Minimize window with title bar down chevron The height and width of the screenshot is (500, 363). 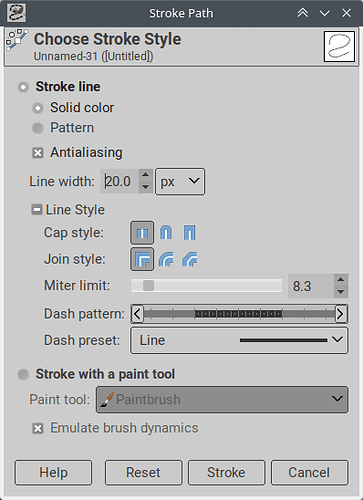pyautogui.click(x=325, y=13)
